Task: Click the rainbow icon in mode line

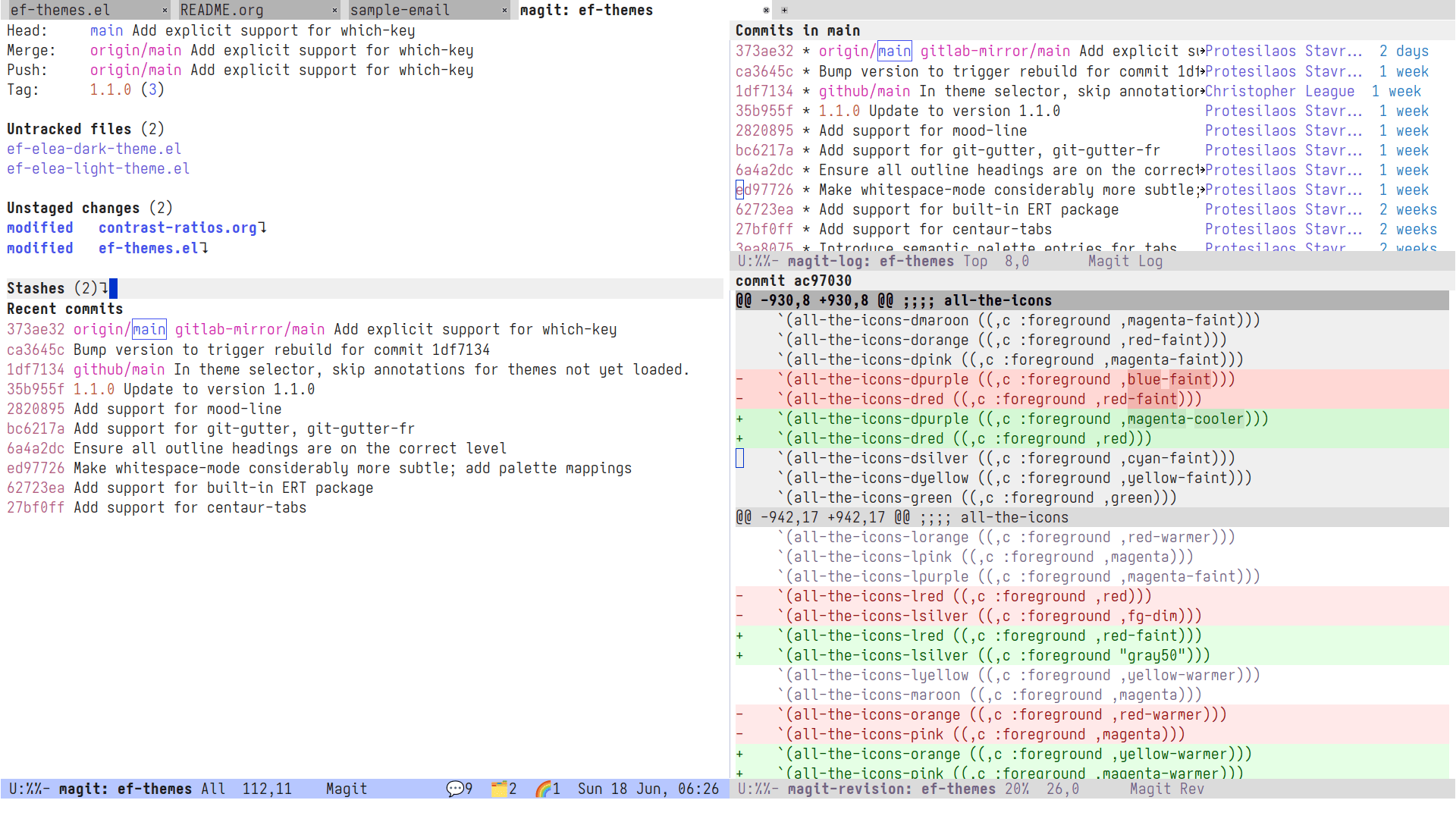Action: coord(543,789)
